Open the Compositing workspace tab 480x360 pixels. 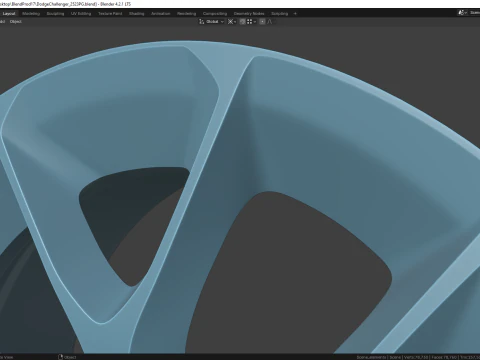[x=215, y=14]
